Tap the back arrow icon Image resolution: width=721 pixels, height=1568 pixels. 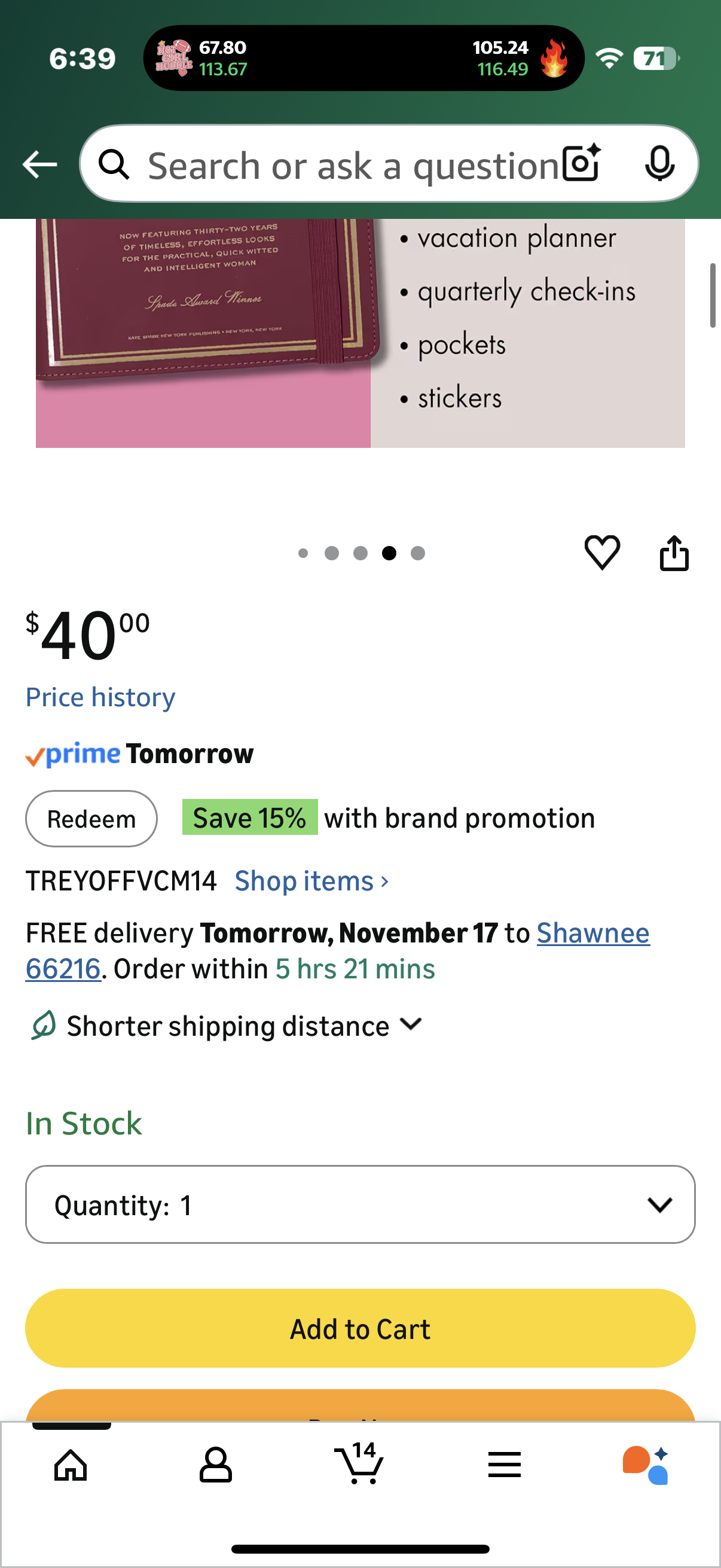point(39,164)
